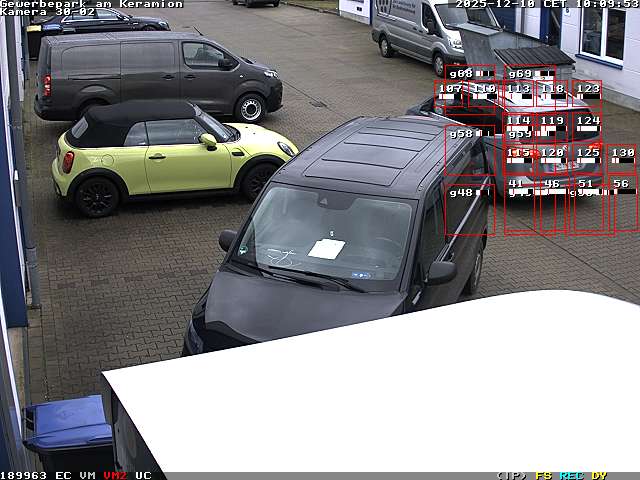Click the red REC status indicator

tap(571, 475)
